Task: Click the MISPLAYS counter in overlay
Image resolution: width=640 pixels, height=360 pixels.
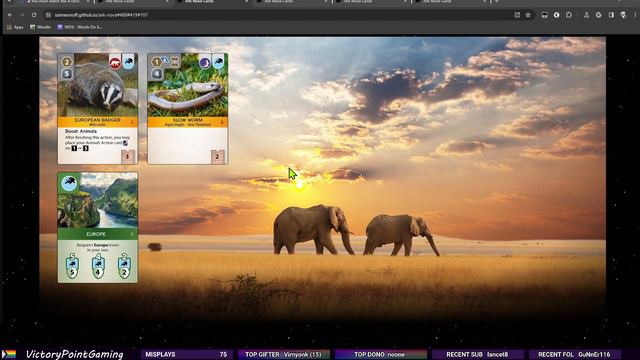Action: (x=187, y=354)
